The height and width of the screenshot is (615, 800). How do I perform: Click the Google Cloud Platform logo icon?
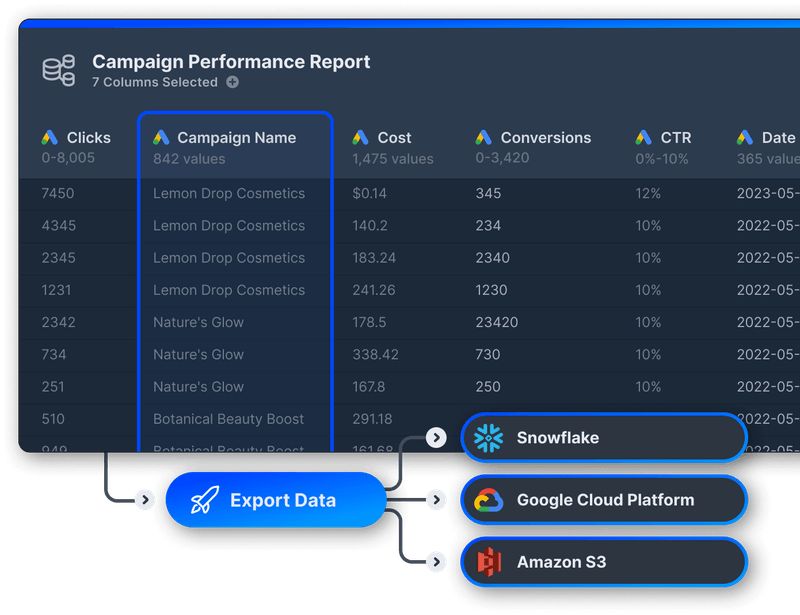[487, 499]
